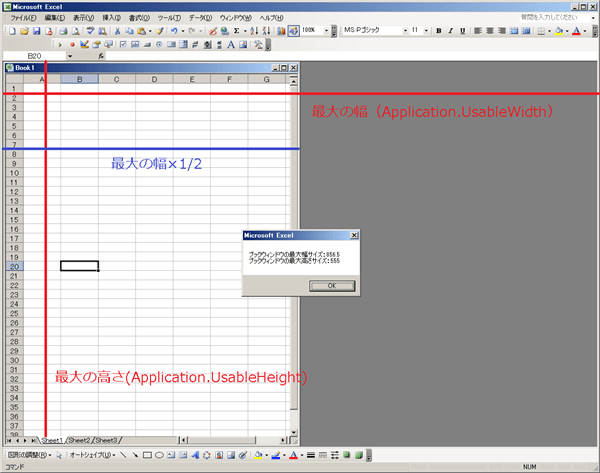
Task: Click the horizontal scrollbar right arrow
Action: [x=284, y=440]
